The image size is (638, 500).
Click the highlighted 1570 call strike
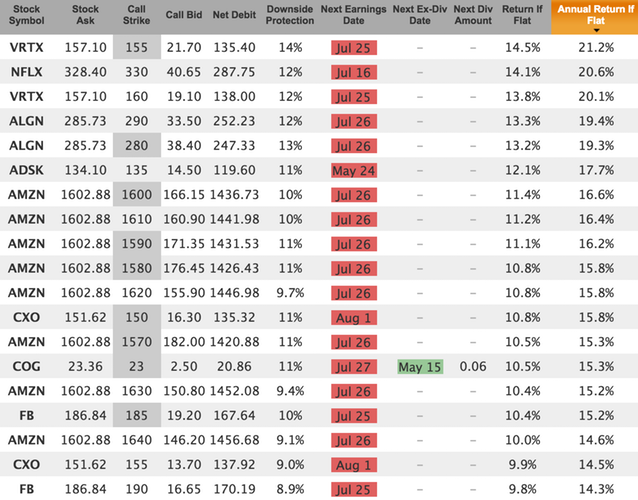click(137, 342)
